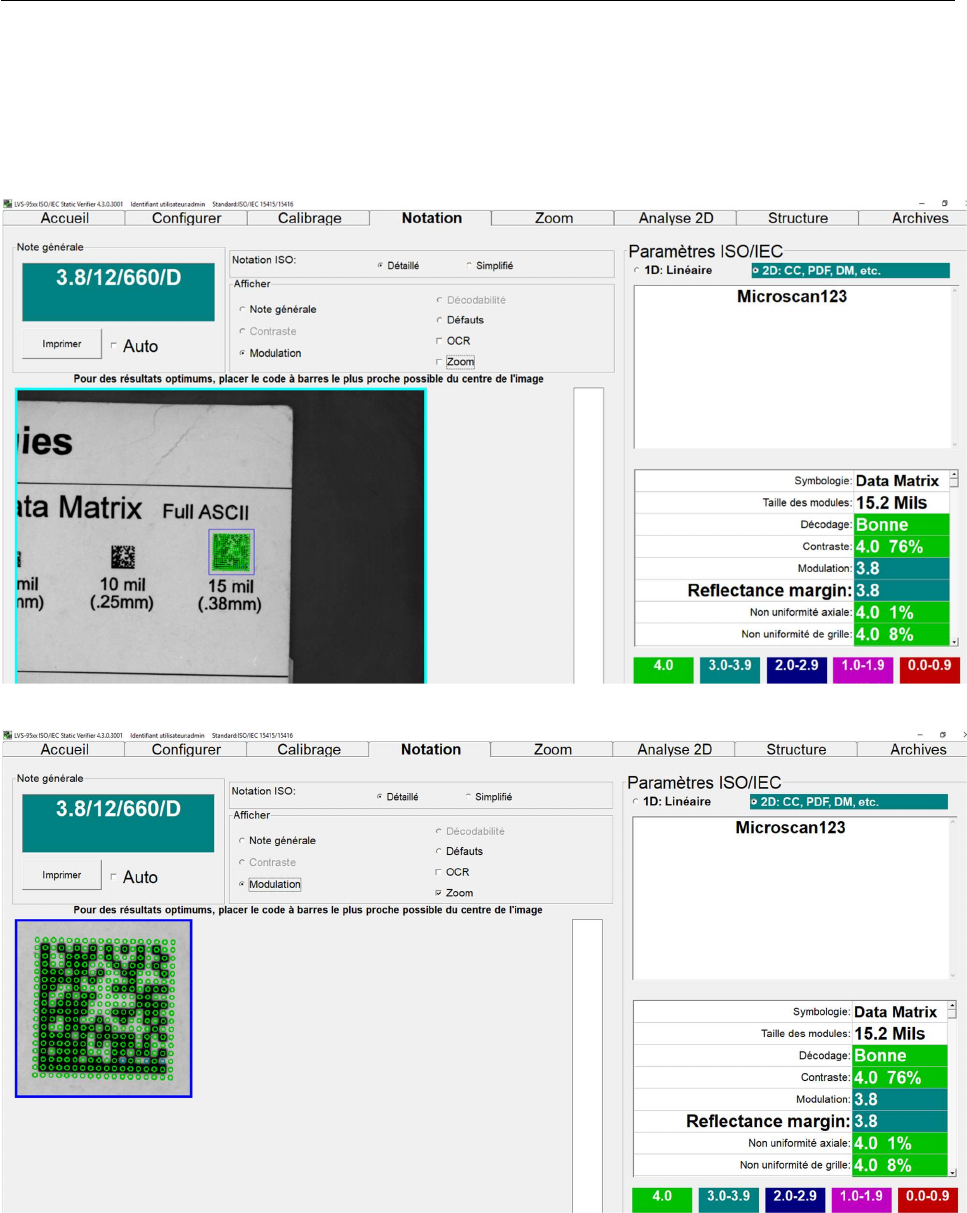Switch to Configurer tab in lower window
Viewport: 967px width, 1213px height.
point(185,749)
